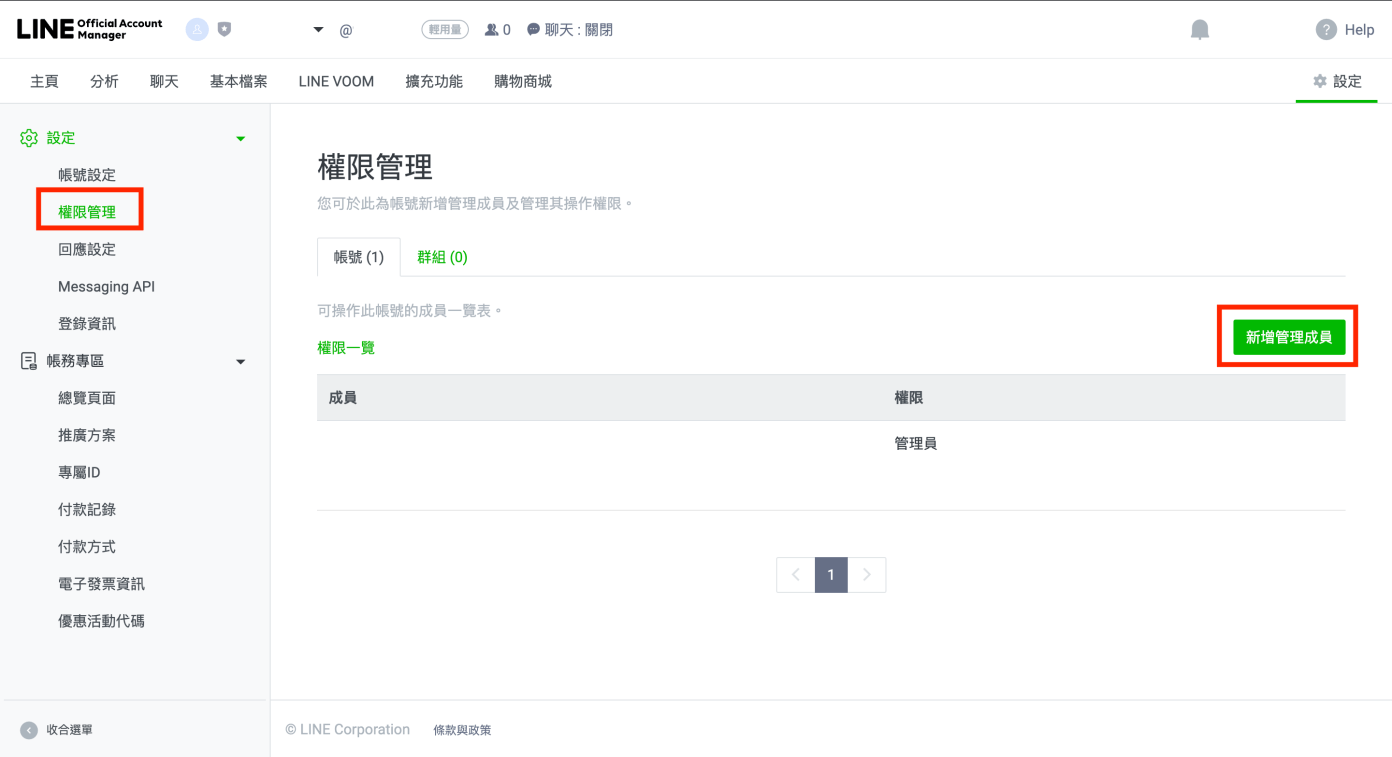Open the 帳務專區 sidebar section icon

(x=29, y=360)
